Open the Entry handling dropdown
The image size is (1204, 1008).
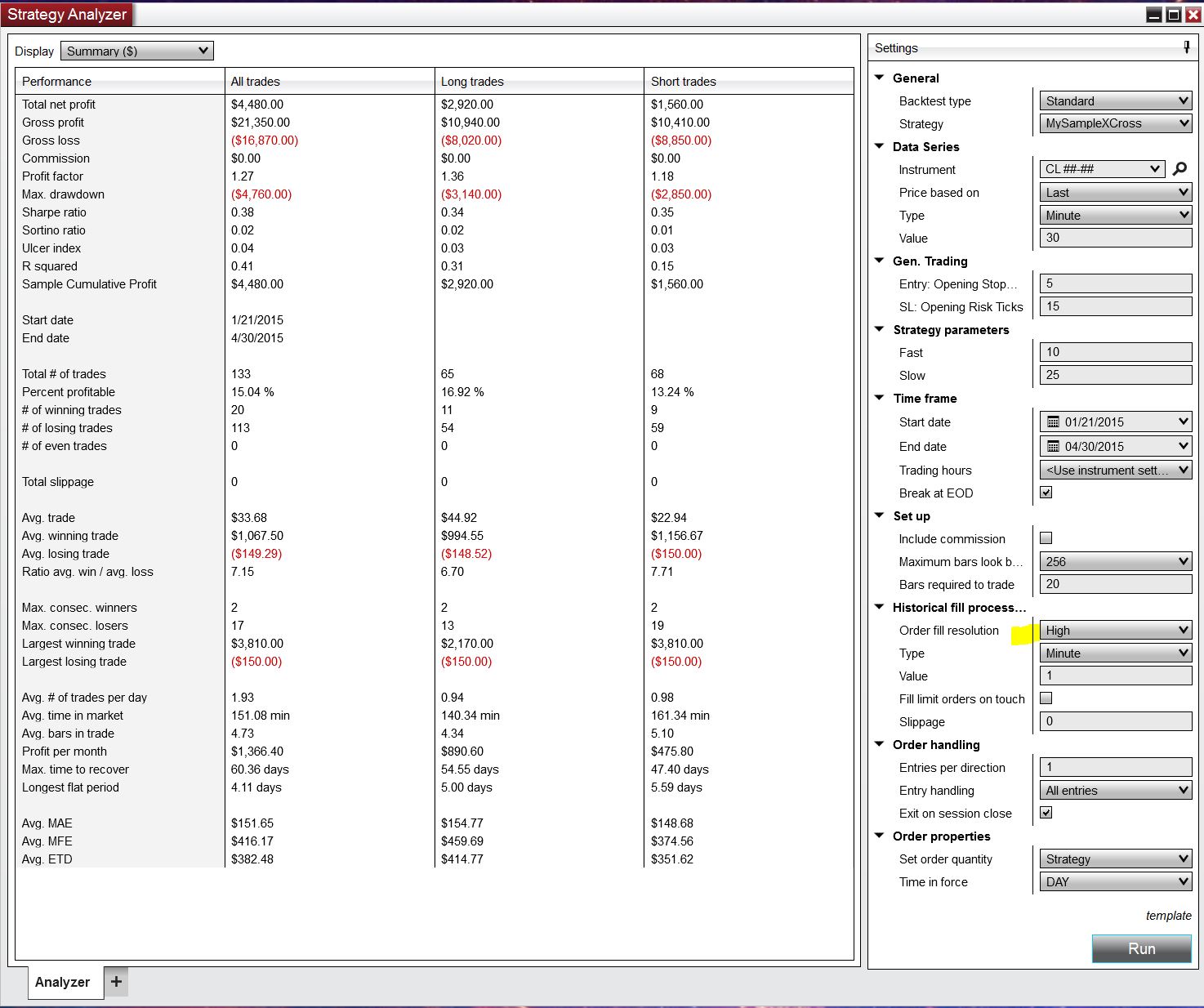[x=1115, y=791]
